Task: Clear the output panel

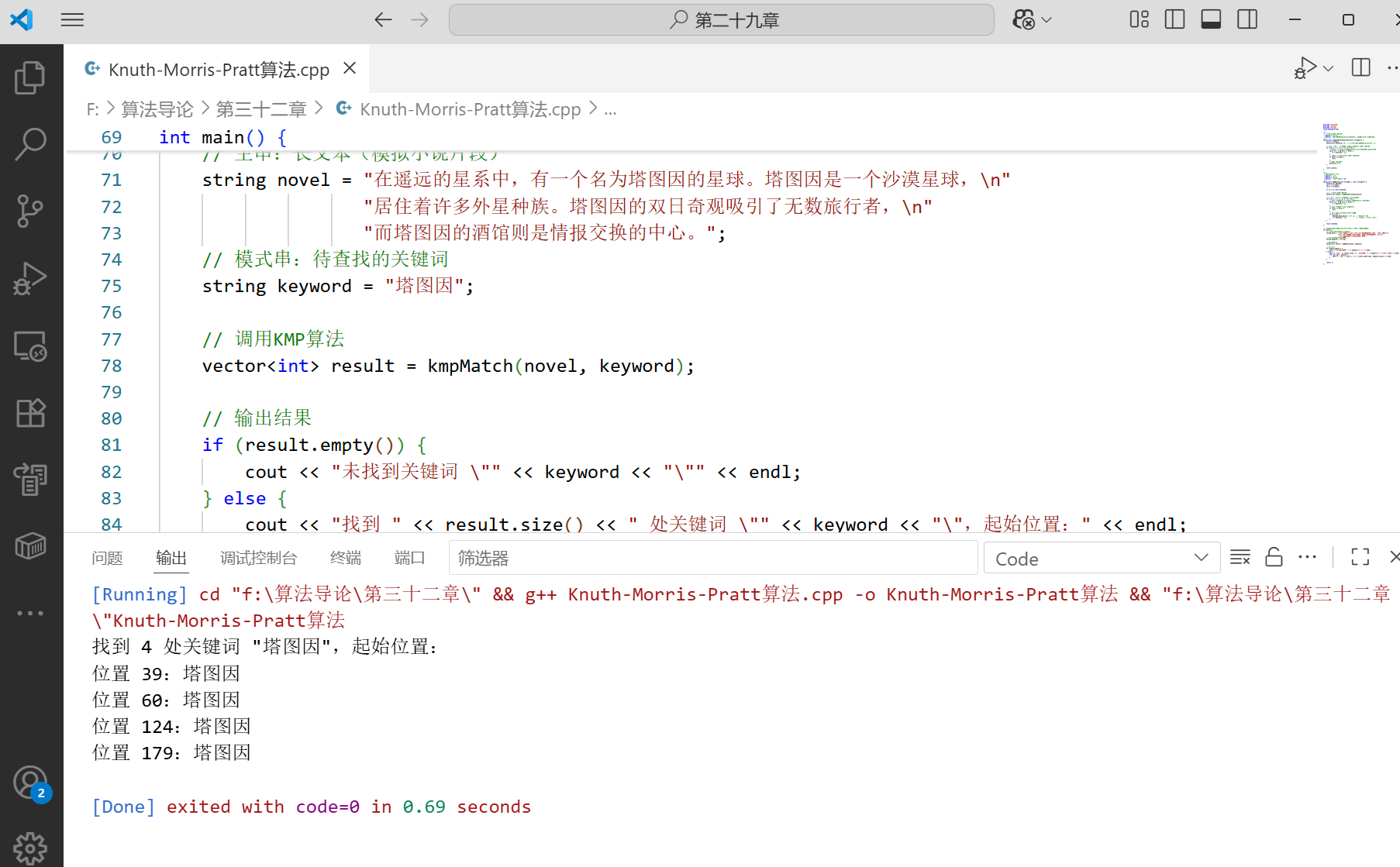Action: (x=1240, y=557)
